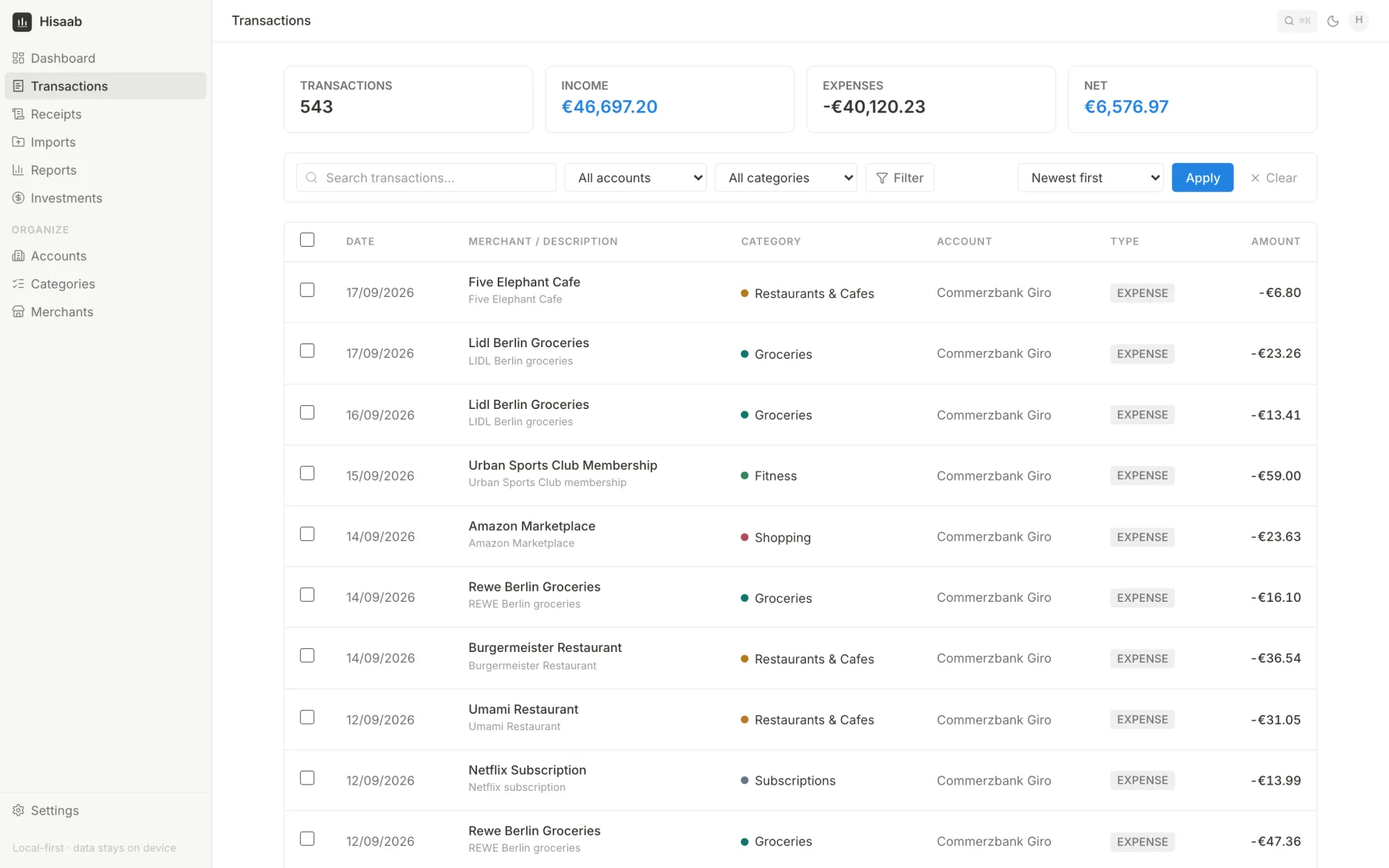This screenshot has height=868, width=1389.
Task: Open the Categories page label
Action: pyautogui.click(x=63, y=284)
